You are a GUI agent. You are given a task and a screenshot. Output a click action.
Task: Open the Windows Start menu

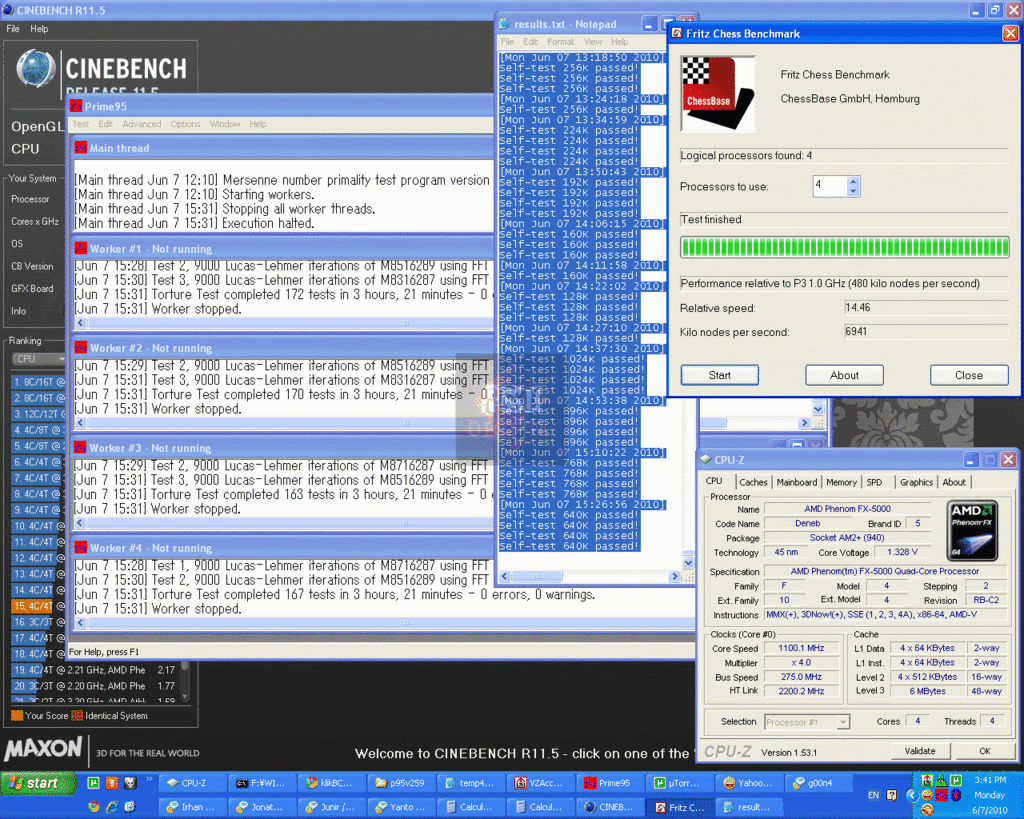point(39,783)
